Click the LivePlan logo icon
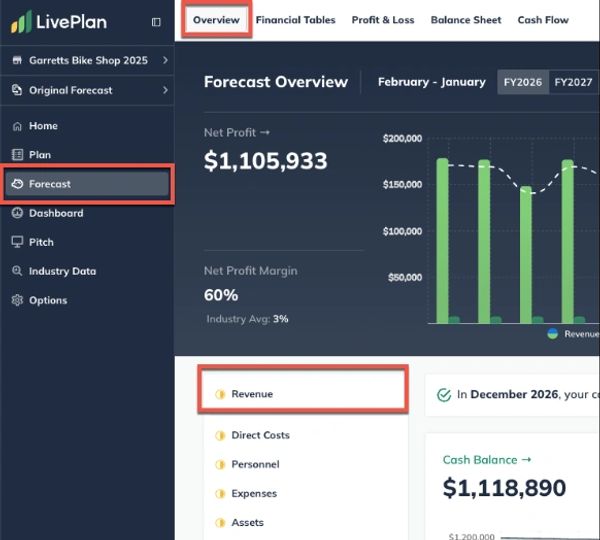Screen dimensions: 600x540 tap(19, 22)
